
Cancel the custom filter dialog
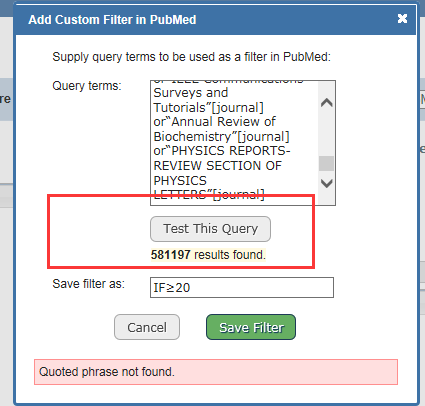point(147,327)
